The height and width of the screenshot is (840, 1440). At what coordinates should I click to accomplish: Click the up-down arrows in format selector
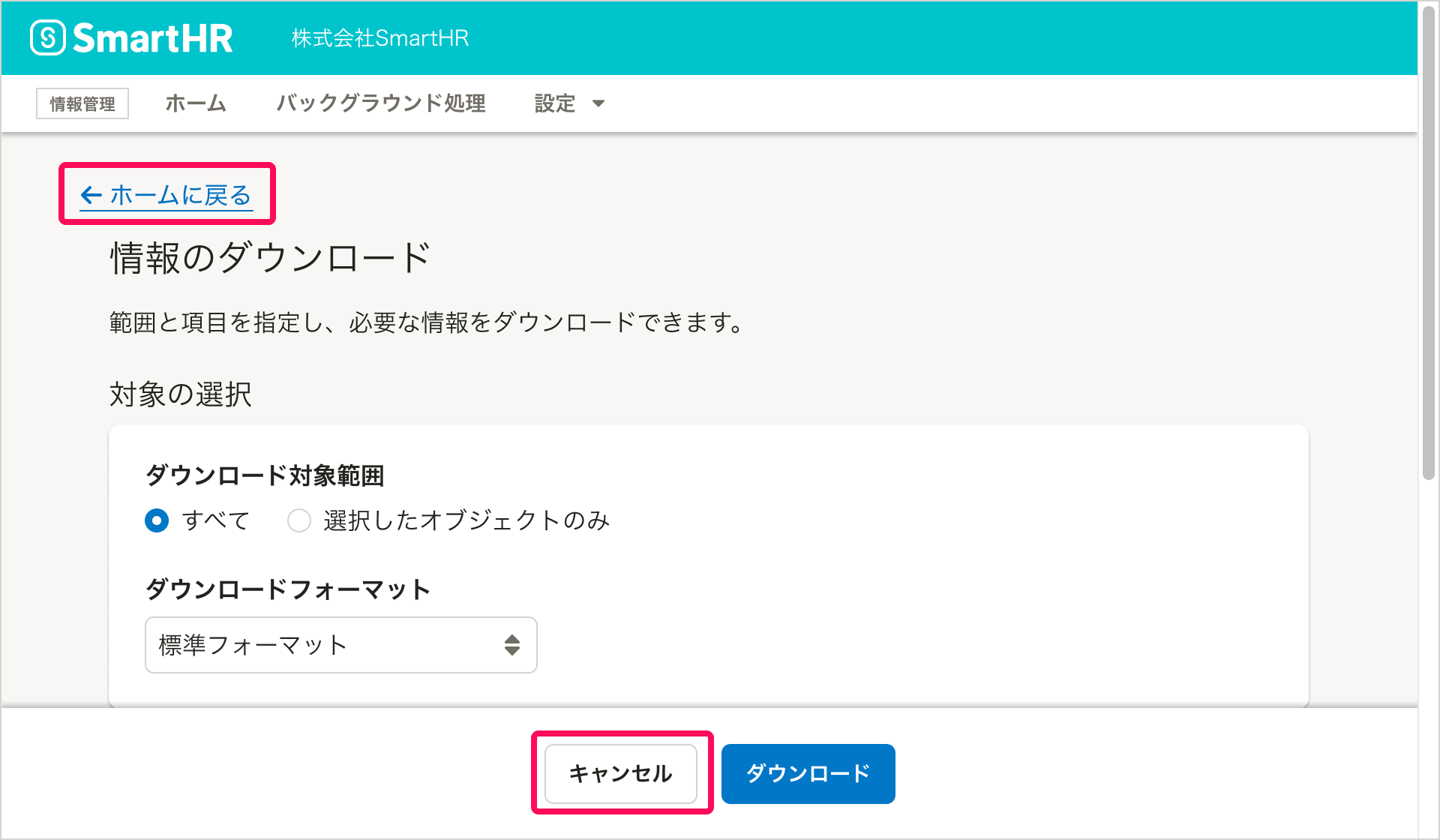[x=512, y=645]
